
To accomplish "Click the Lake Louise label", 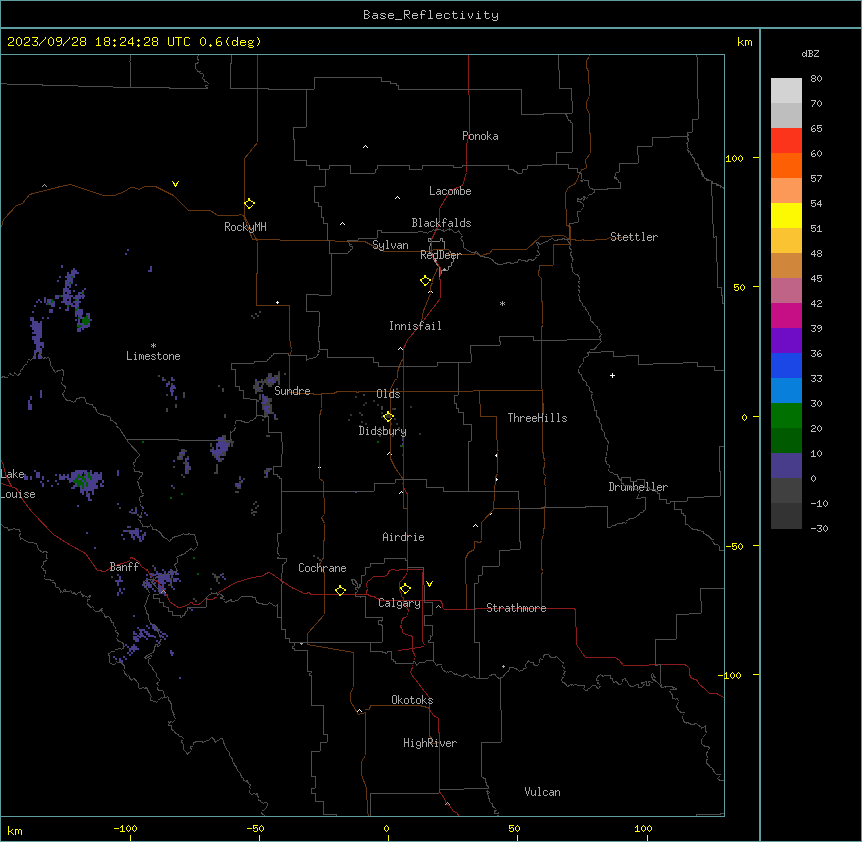I will (18, 484).
